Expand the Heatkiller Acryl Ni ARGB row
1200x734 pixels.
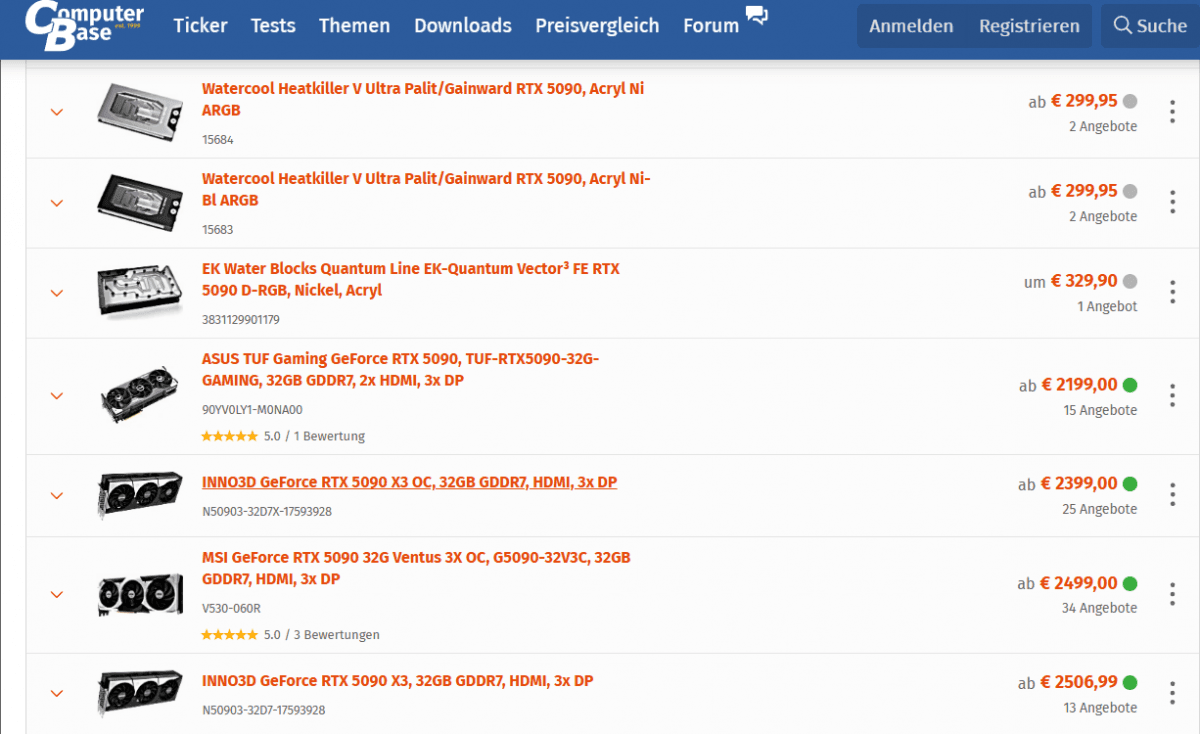pyautogui.click(x=57, y=112)
